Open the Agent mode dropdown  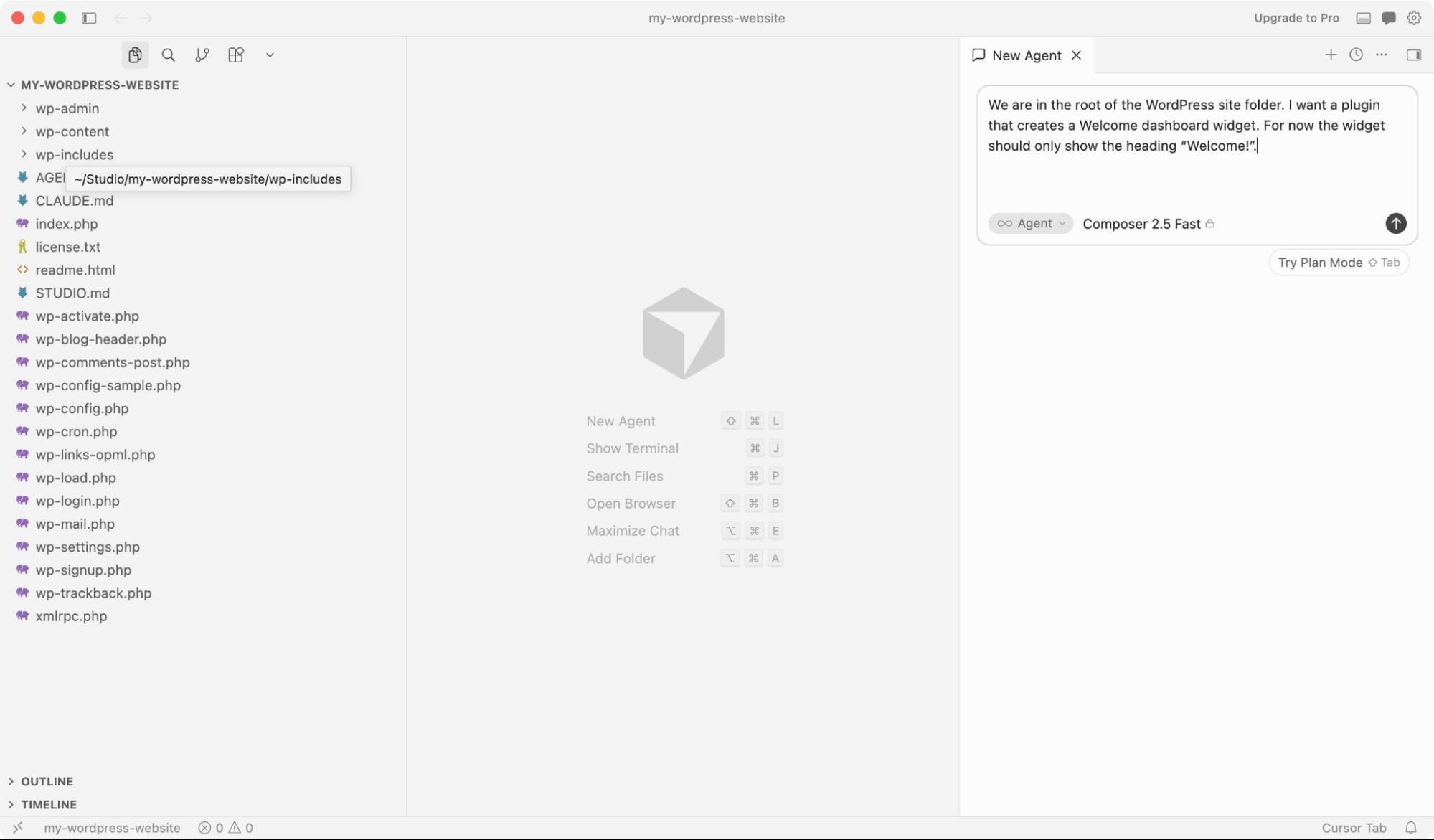[x=1031, y=223]
